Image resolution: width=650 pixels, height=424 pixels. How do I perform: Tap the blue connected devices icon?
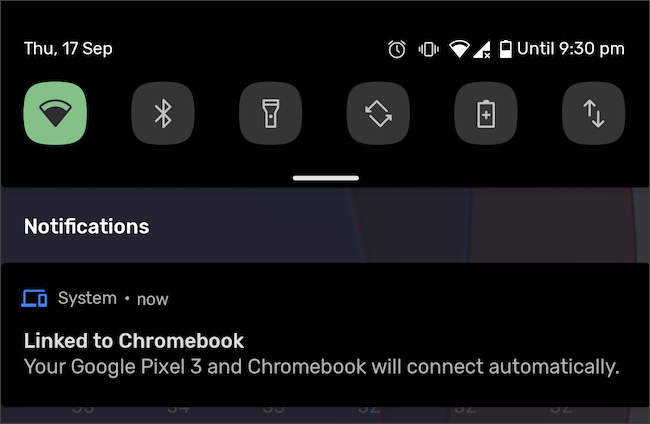[x=34, y=298]
